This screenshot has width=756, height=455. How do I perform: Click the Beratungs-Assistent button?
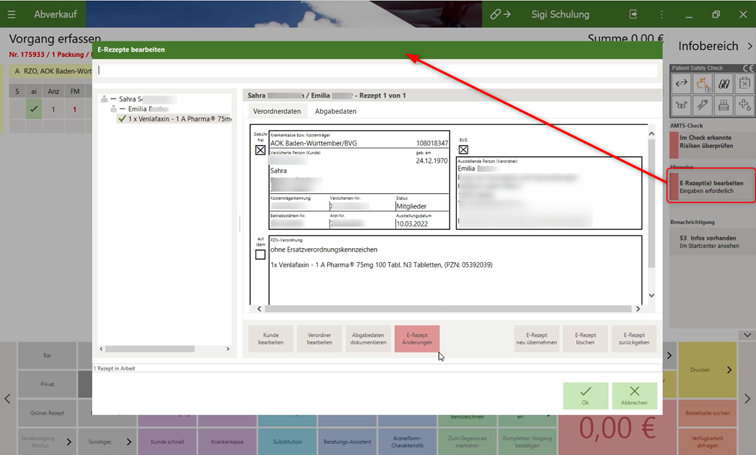347,442
